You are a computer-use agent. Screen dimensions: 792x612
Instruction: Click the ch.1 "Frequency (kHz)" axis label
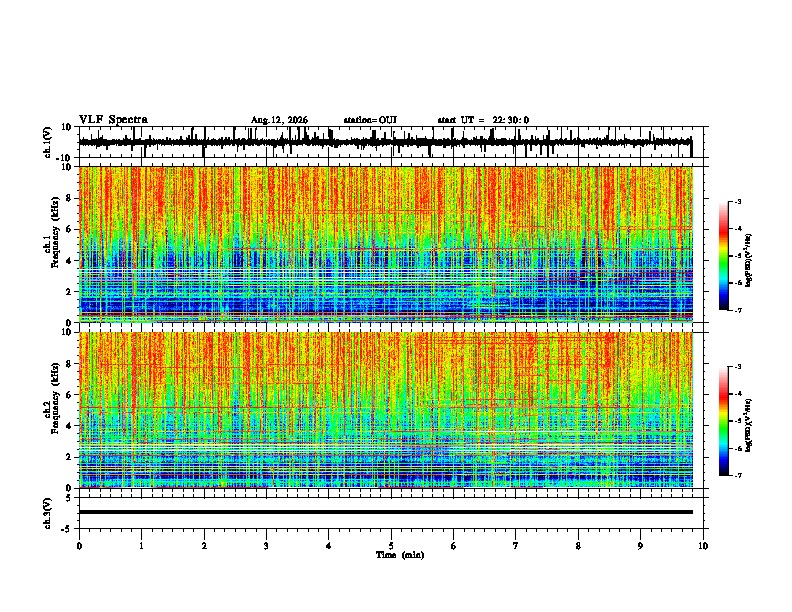(x=55, y=233)
